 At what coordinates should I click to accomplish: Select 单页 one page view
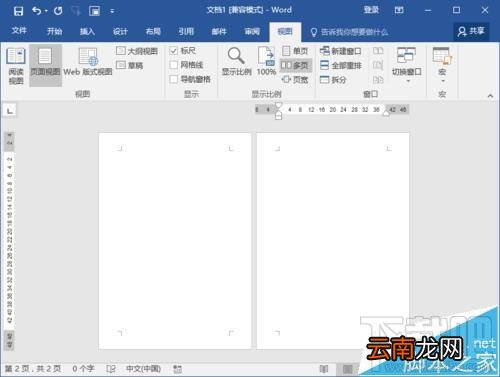coord(295,51)
